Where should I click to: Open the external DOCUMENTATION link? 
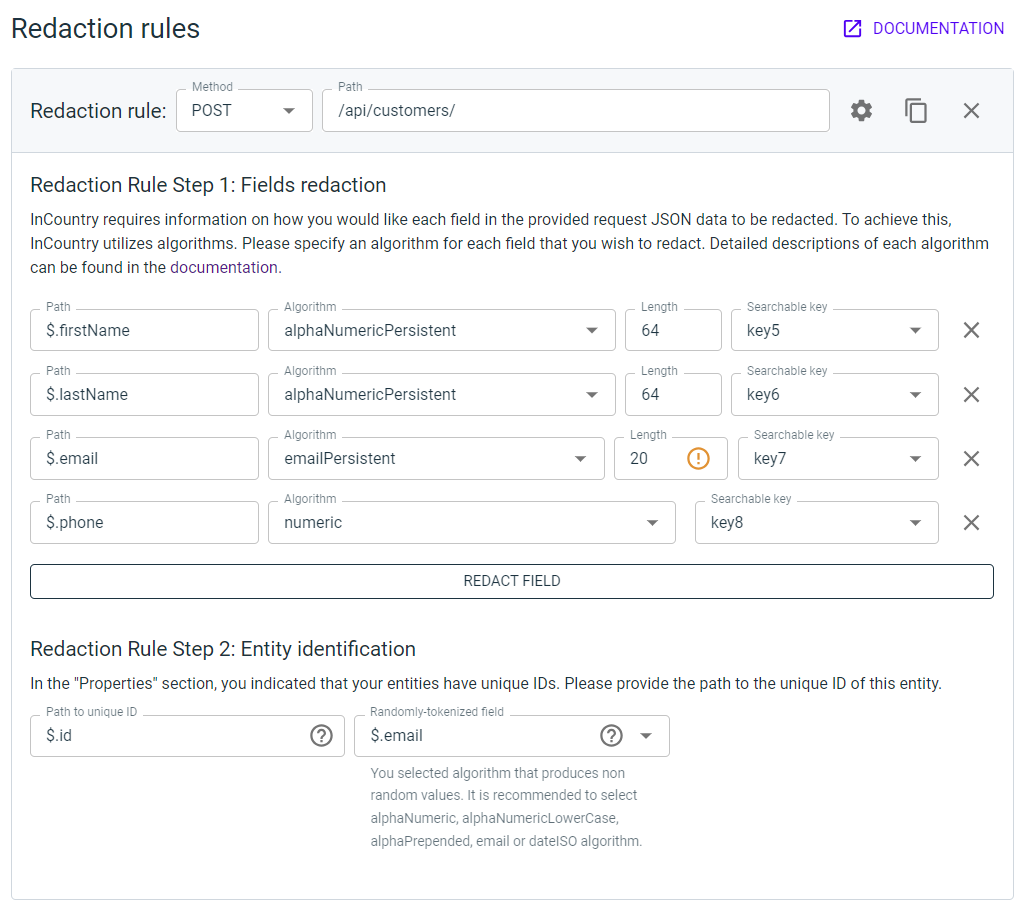pos(923,29)
